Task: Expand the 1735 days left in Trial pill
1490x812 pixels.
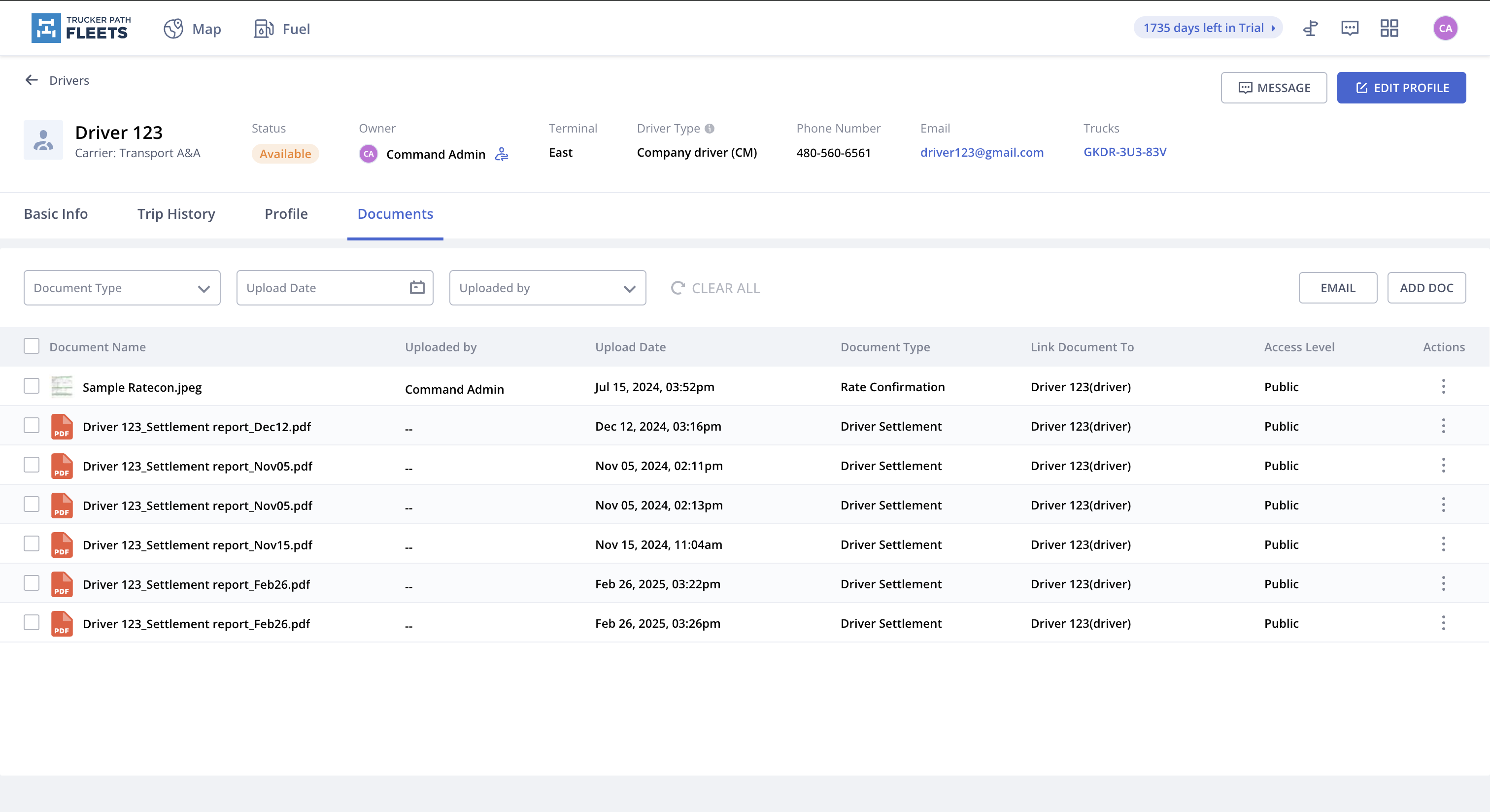Action: [1208, 29]
